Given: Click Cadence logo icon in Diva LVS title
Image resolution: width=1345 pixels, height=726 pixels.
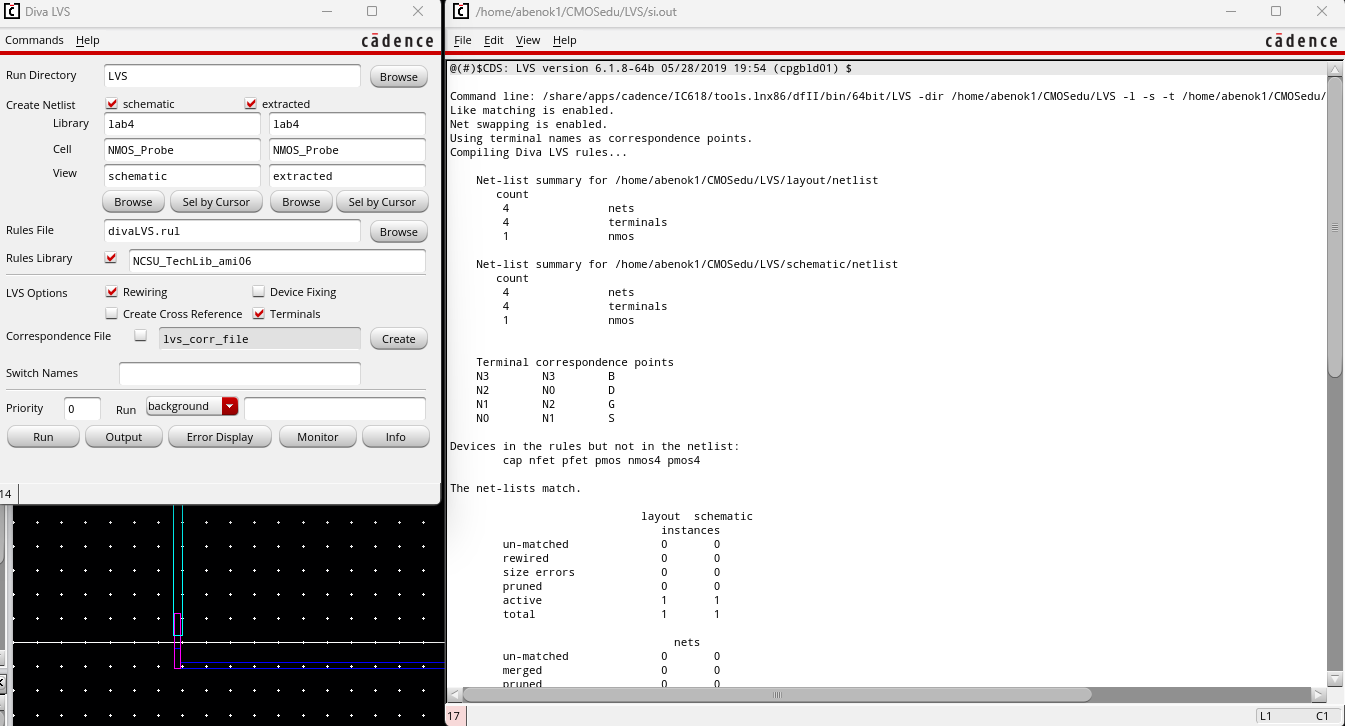Looking at the screenshot, I should click(11, 11).
